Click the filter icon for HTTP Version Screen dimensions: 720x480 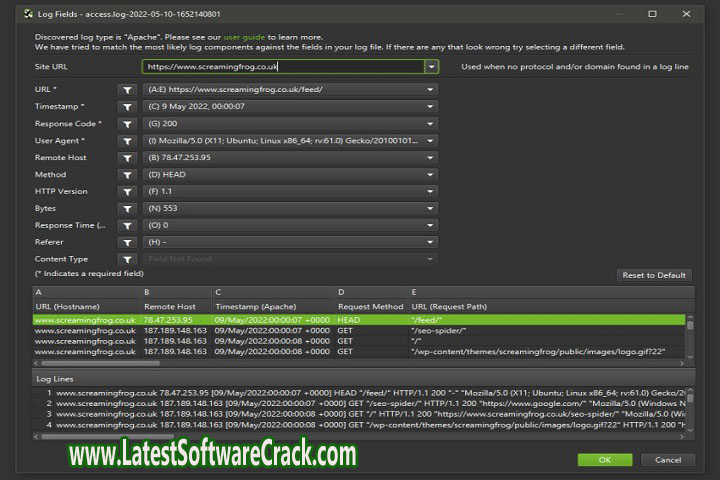pyautogui.click(x=128, y=191)
